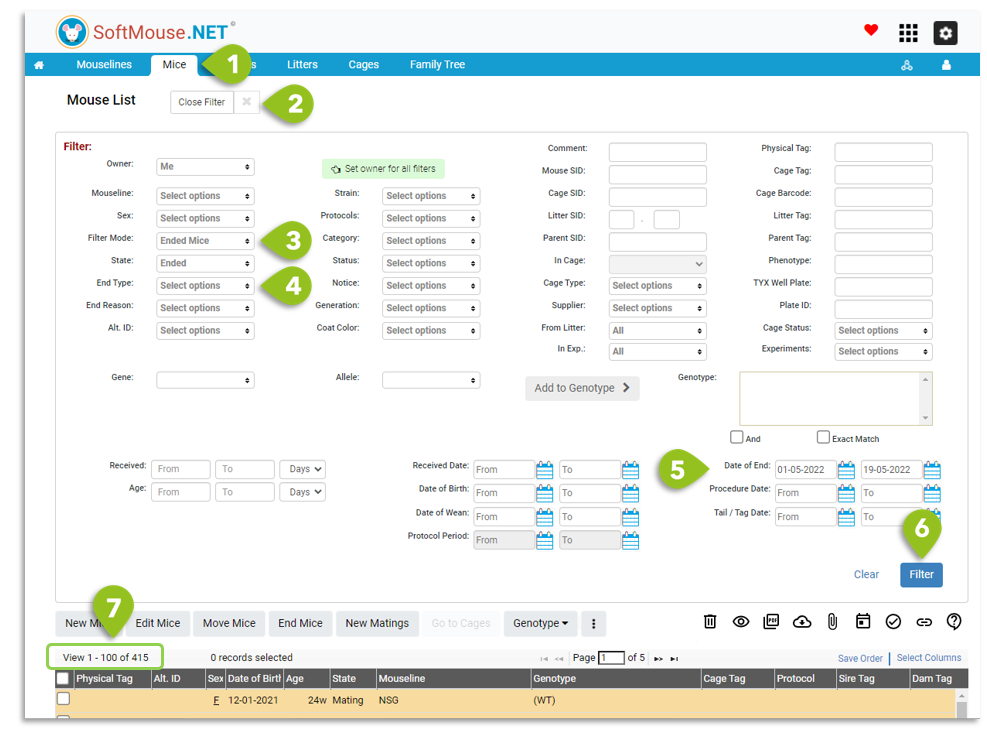Open attachments with the paperclip icon
987x733 pixels.
832,622
